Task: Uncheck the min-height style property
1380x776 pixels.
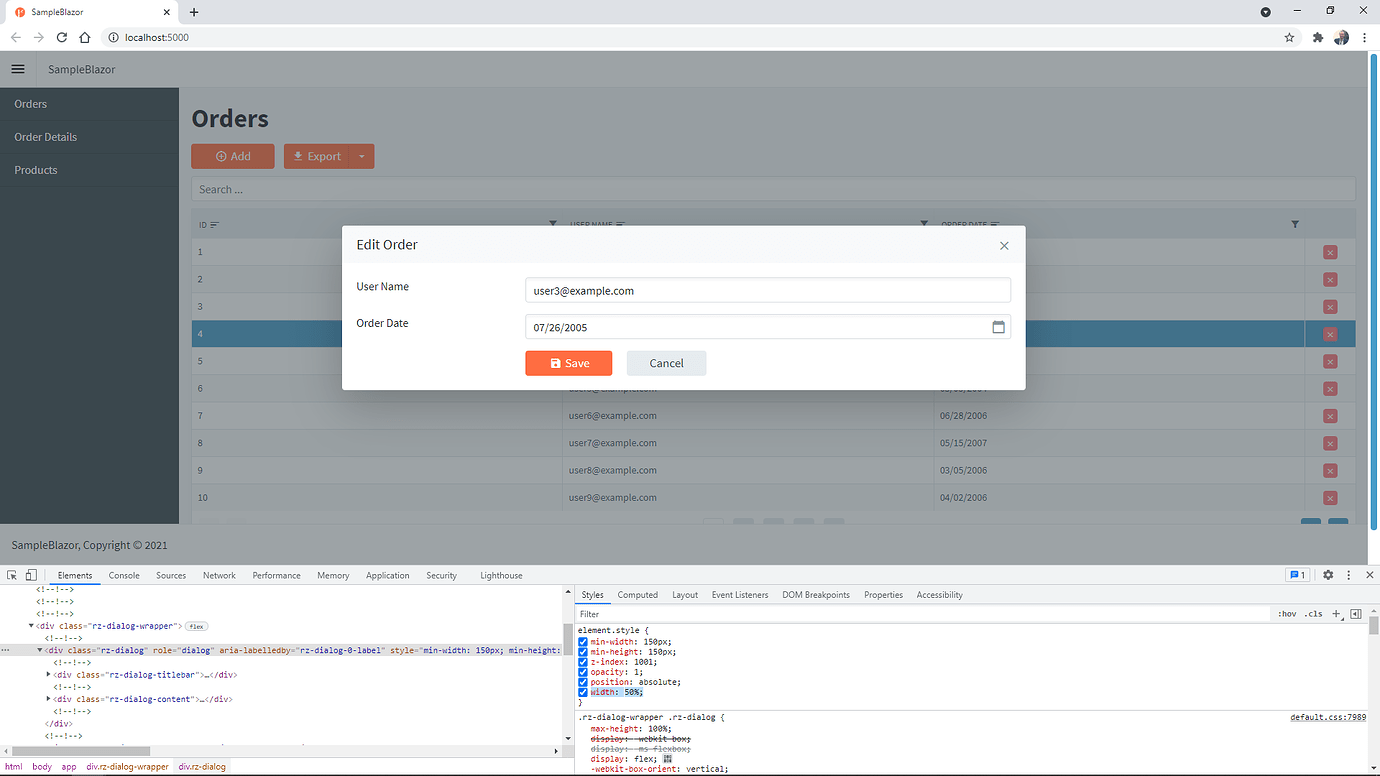Action: (x=583, y=652)
